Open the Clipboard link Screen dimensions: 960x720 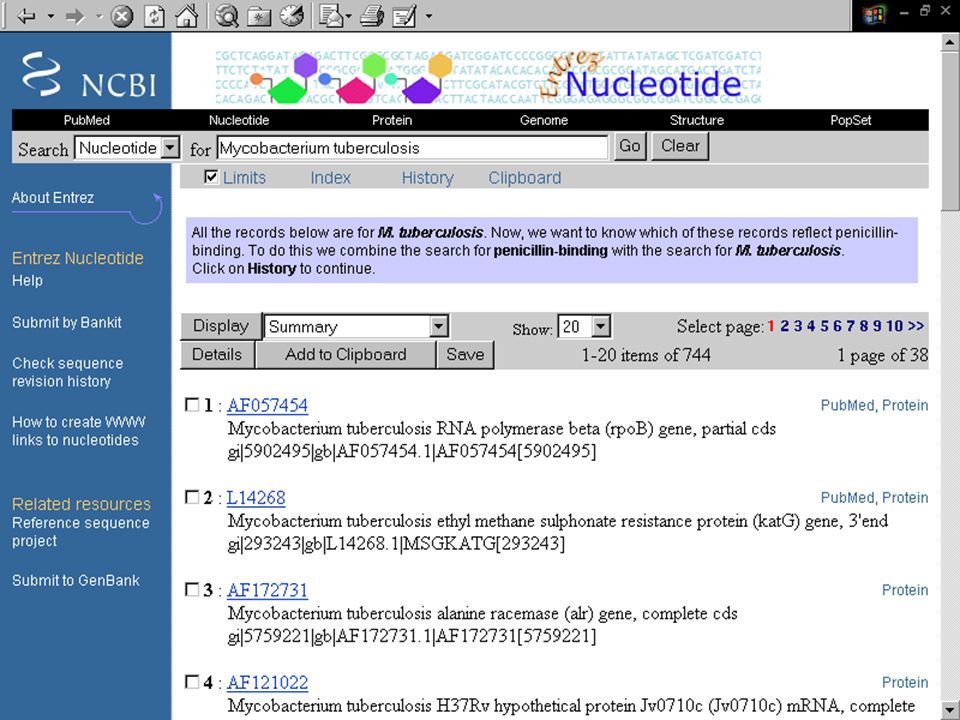[525, 178]
